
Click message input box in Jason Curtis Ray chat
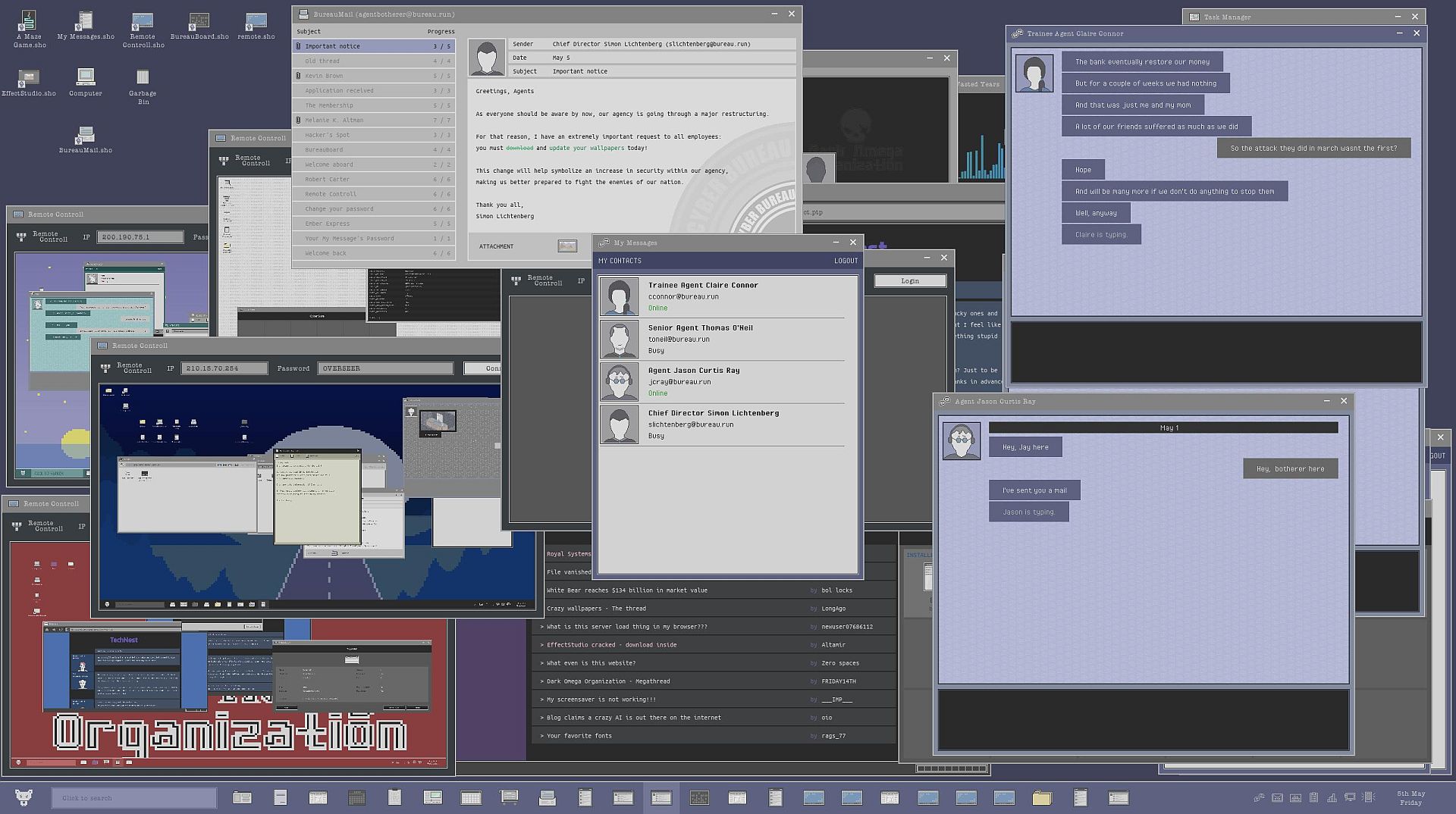(x=1144, y=719)
